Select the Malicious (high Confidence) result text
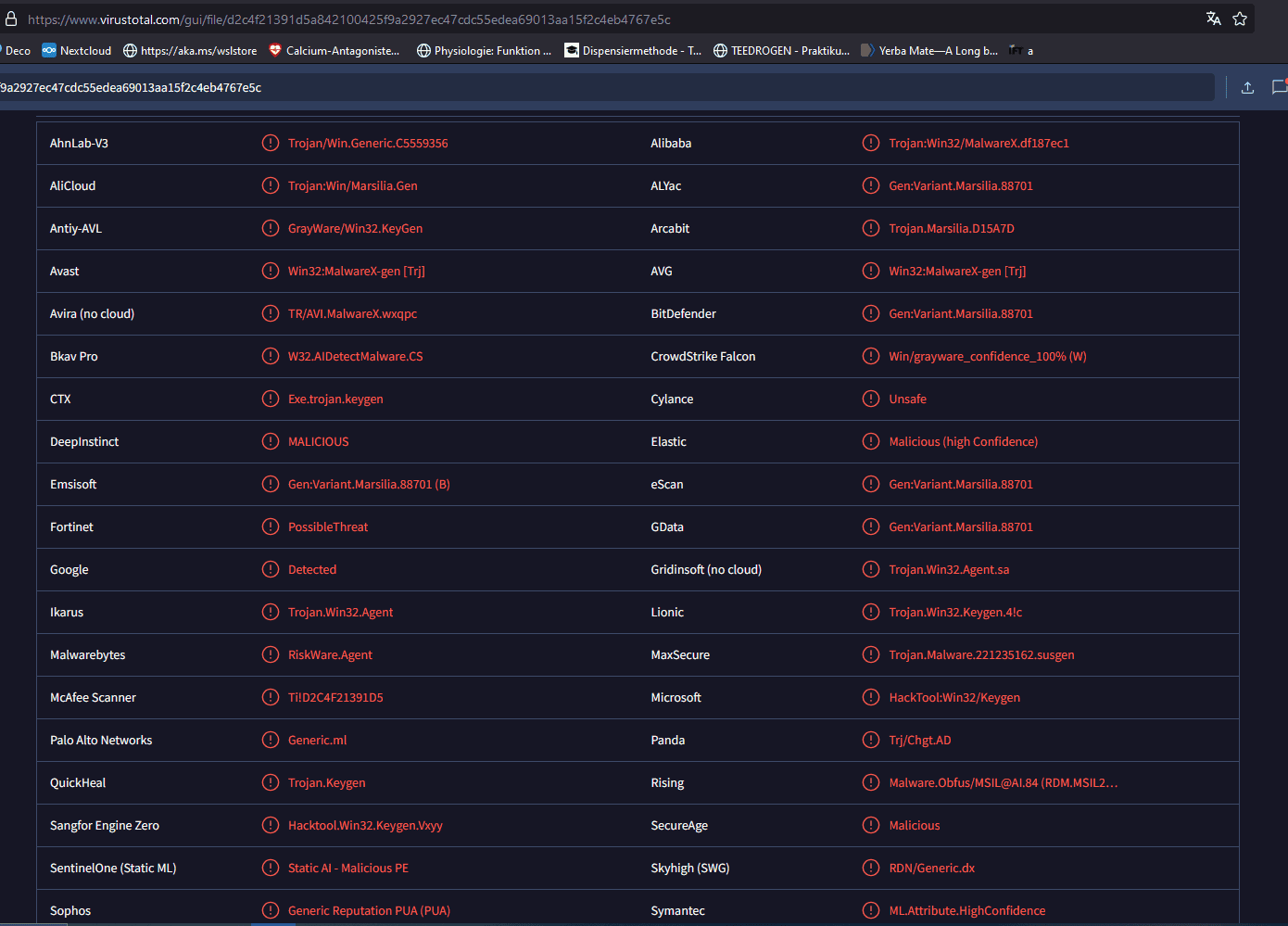Viewport: 1288px width, 926px height. point(963,441)
